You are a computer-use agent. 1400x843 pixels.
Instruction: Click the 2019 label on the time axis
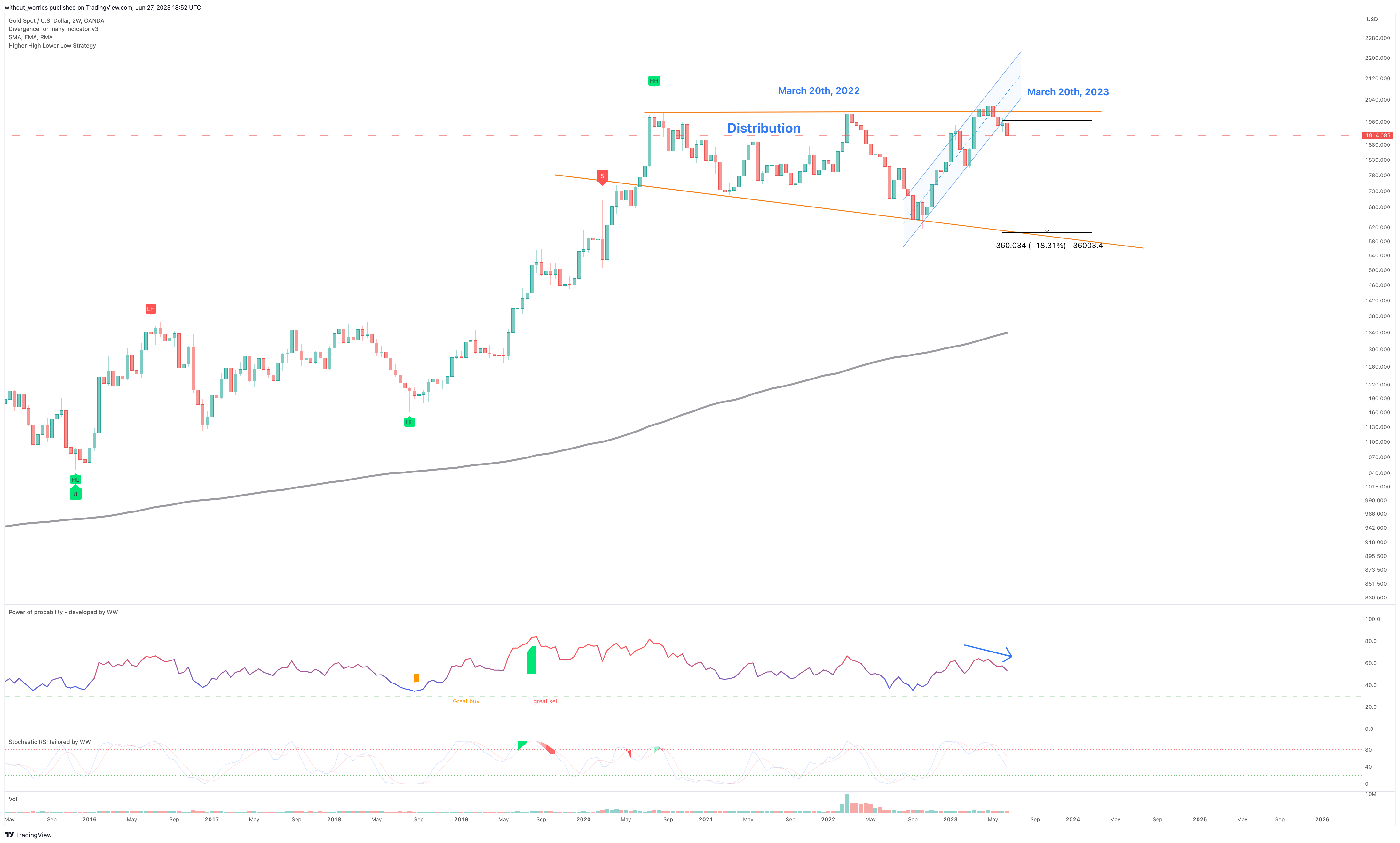(x=461, y=820)
